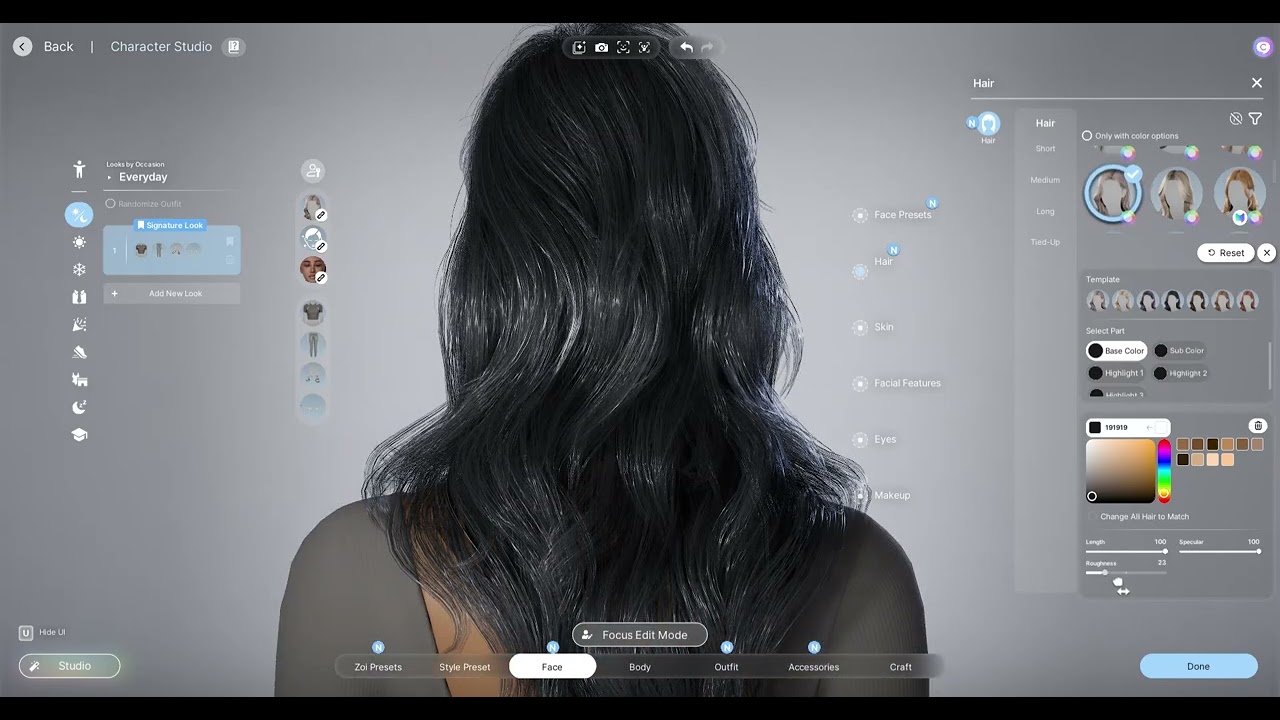
Task: Redo the last undone change
Action: coord(708,47)
